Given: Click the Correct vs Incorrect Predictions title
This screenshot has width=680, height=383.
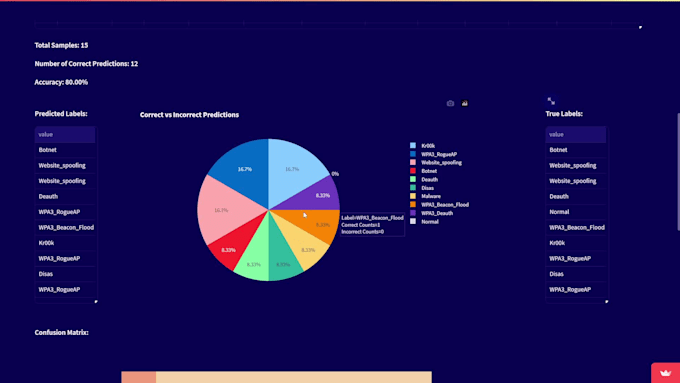Looking at the screenshot, I should (189, 115).
